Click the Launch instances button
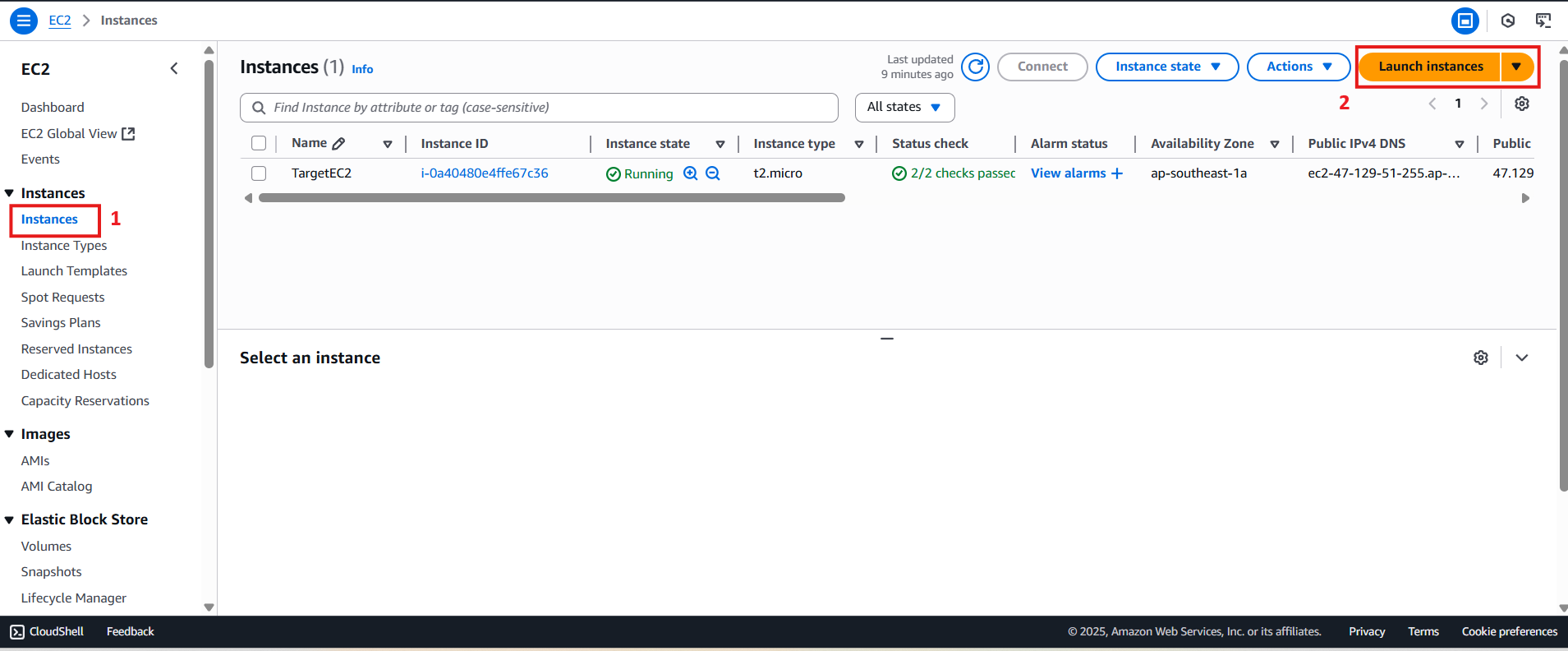This screenshot has width=1568, height=651. [1430, 67]
